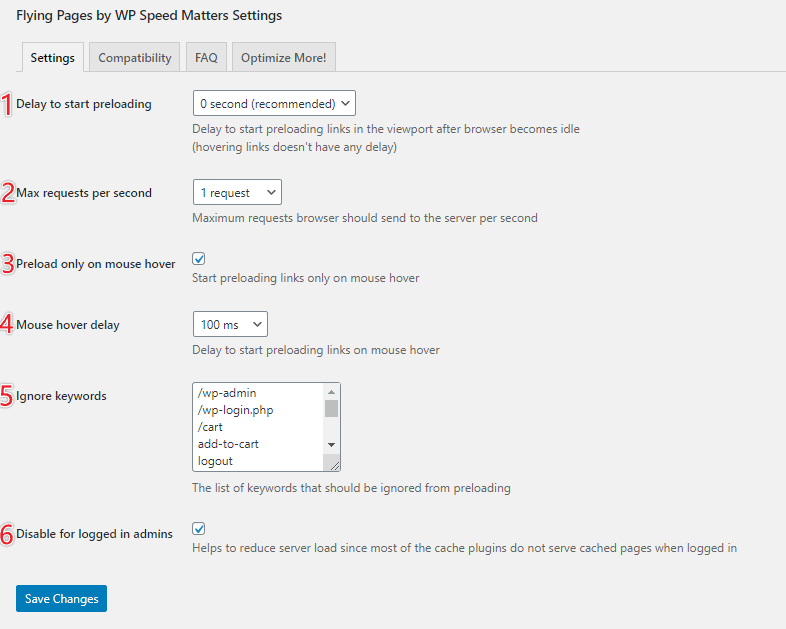Place cursor on the /wp-admin keyword line
786x629 pixels.
[x=227, y=393]
